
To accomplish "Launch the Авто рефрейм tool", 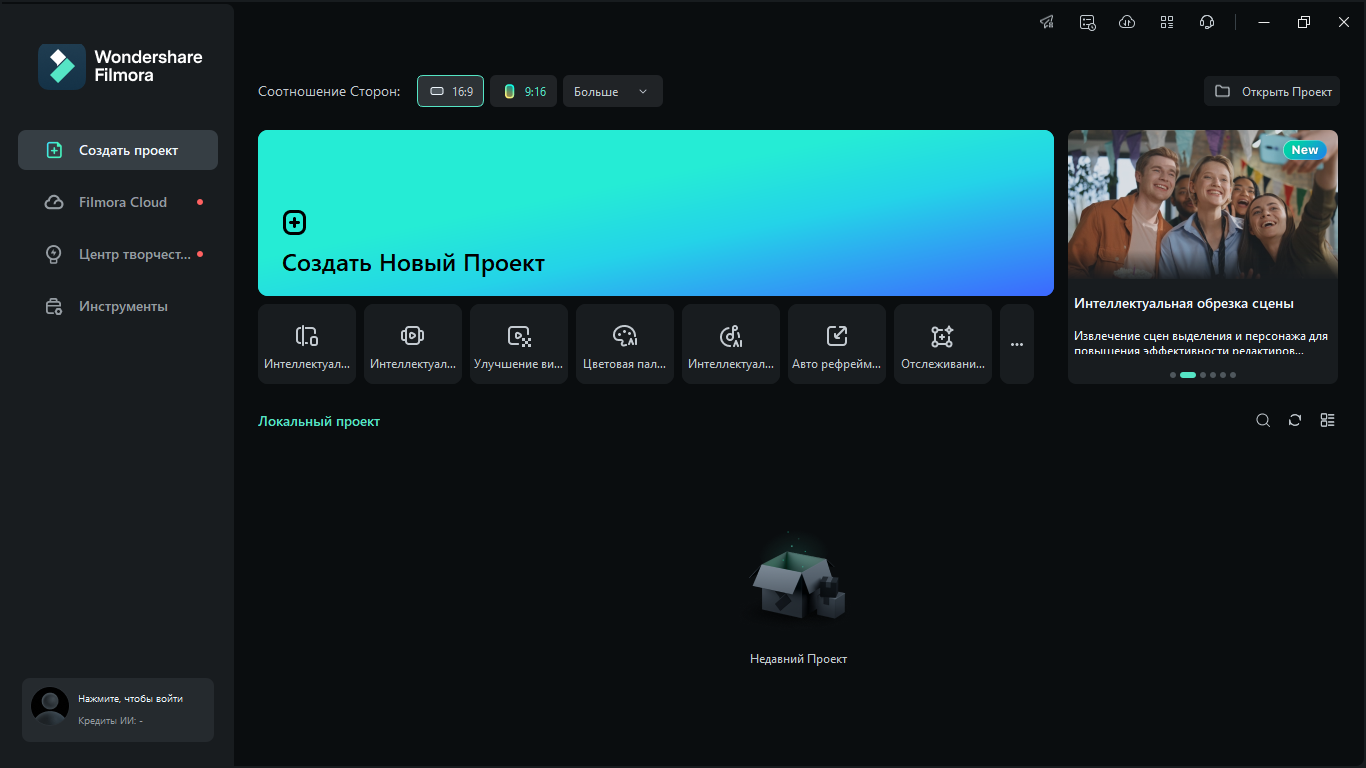I will [x=837, y=344].
